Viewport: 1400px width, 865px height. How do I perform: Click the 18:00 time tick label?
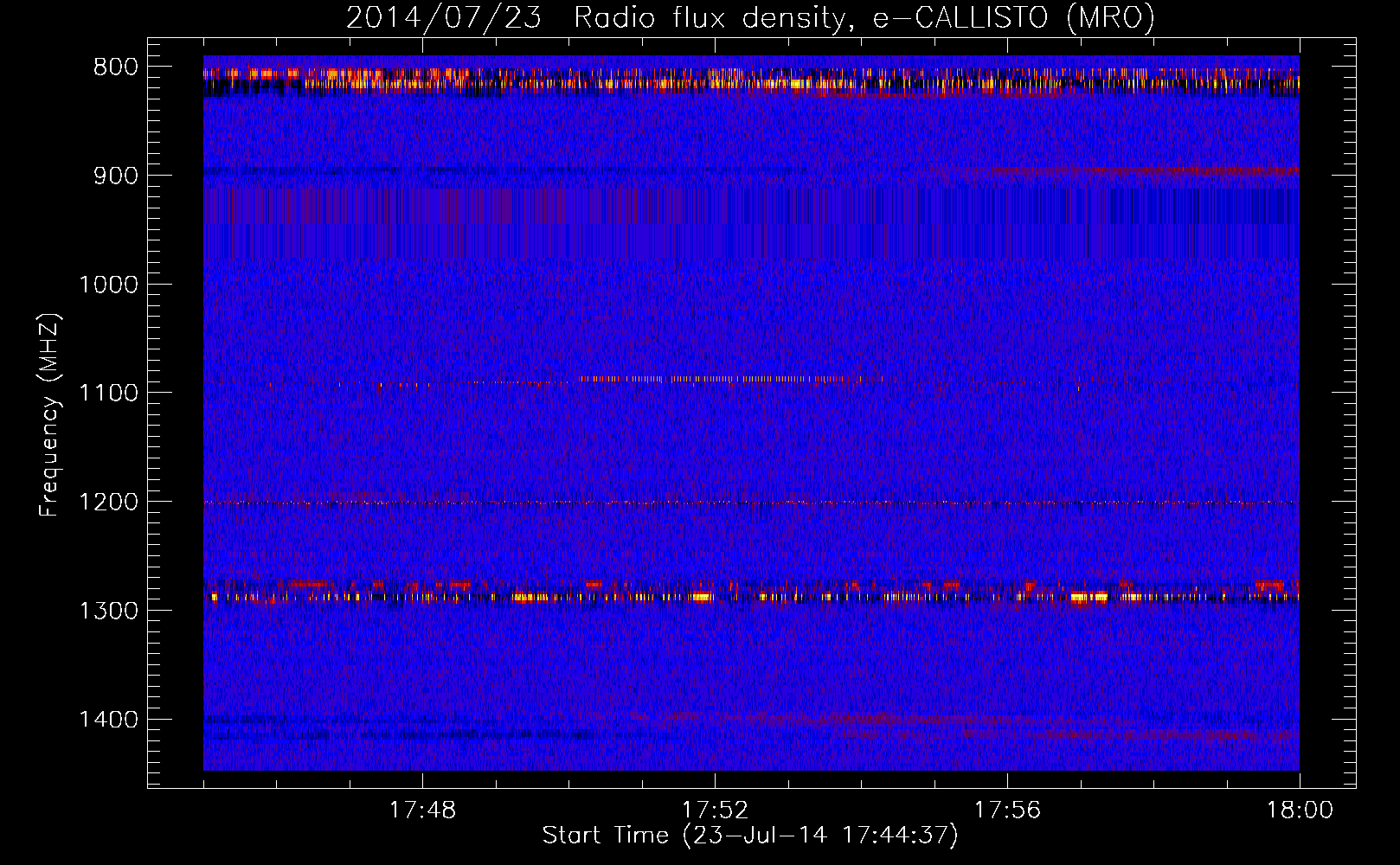pyautogui.click(x=1300, y=811)
